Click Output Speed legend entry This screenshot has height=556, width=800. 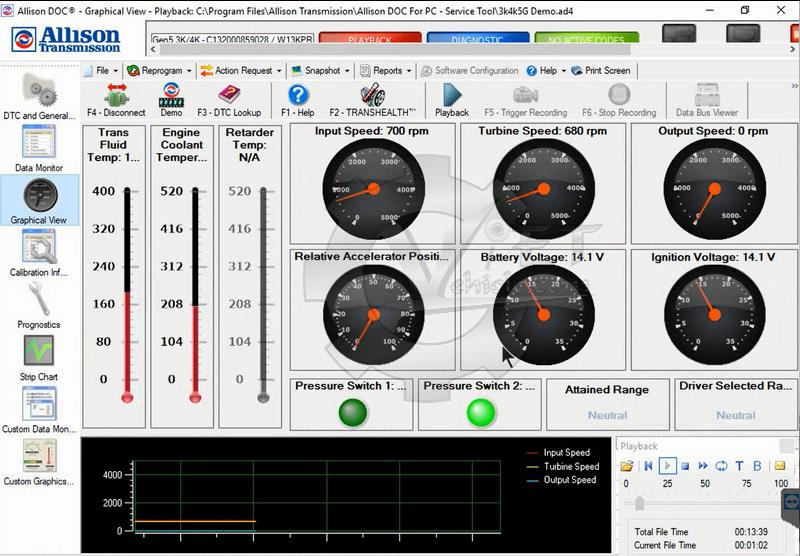point(562,480)
